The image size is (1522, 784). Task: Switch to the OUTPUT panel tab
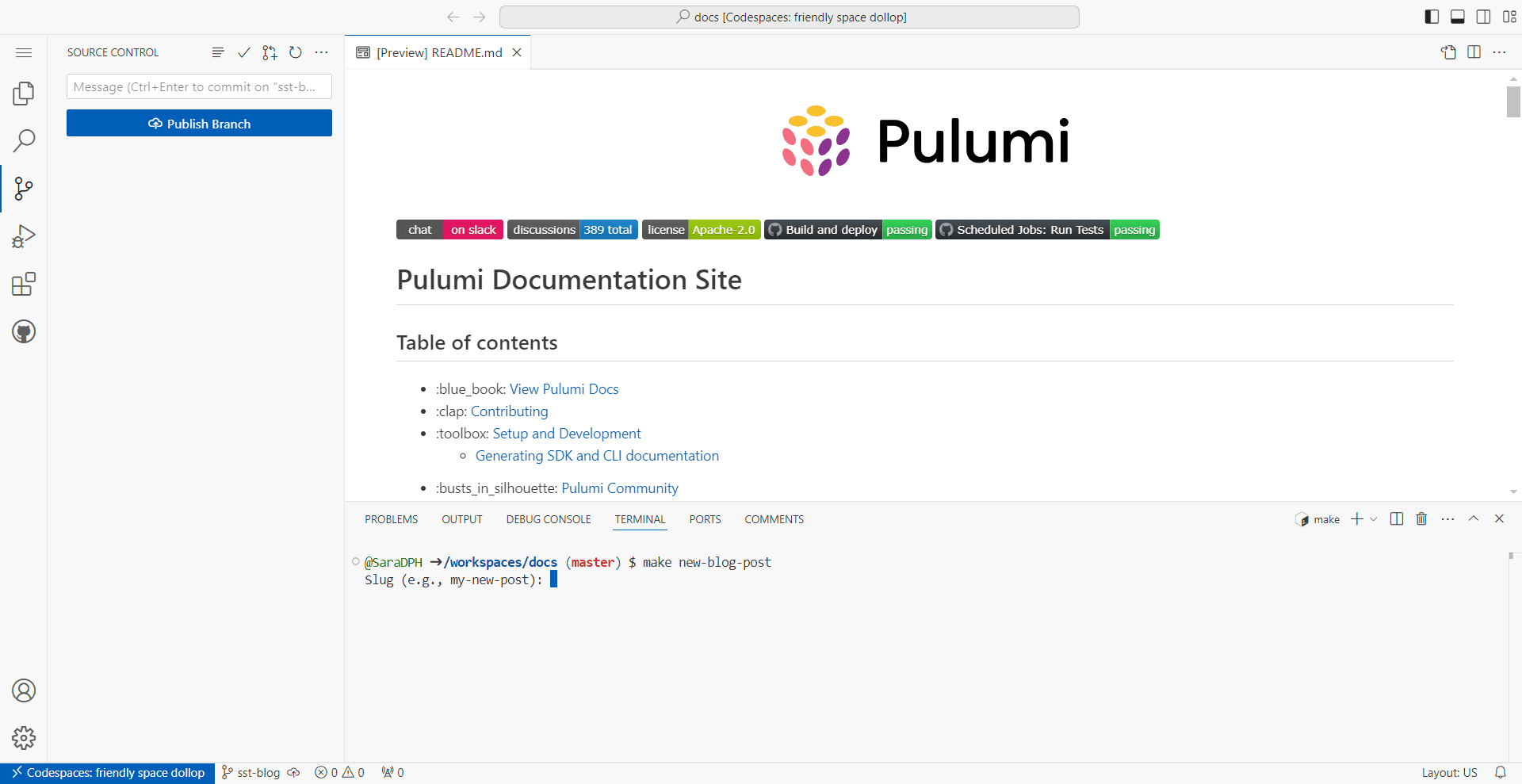point(462,519)
